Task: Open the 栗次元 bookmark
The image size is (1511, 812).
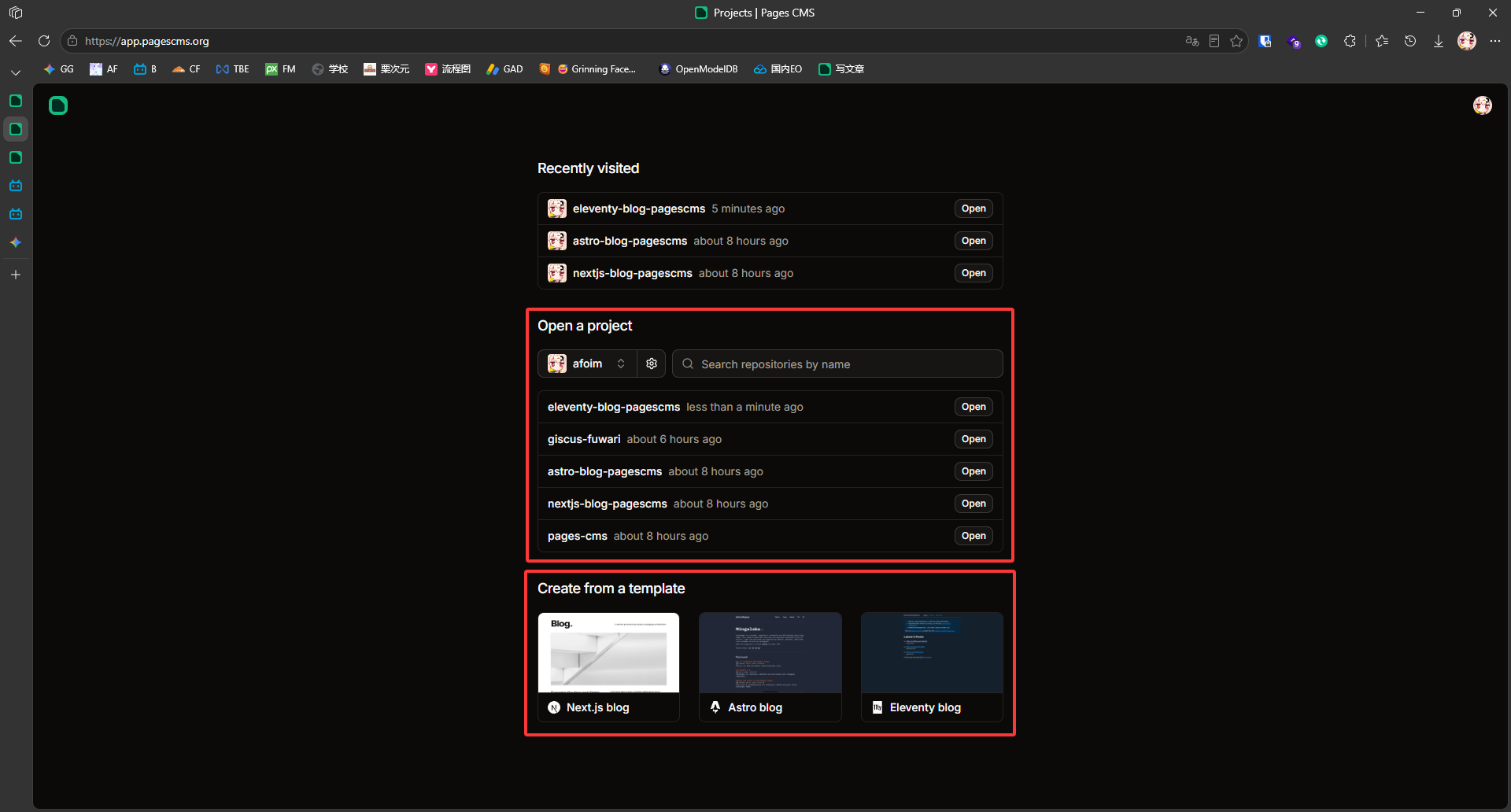Action: point(386,69)
